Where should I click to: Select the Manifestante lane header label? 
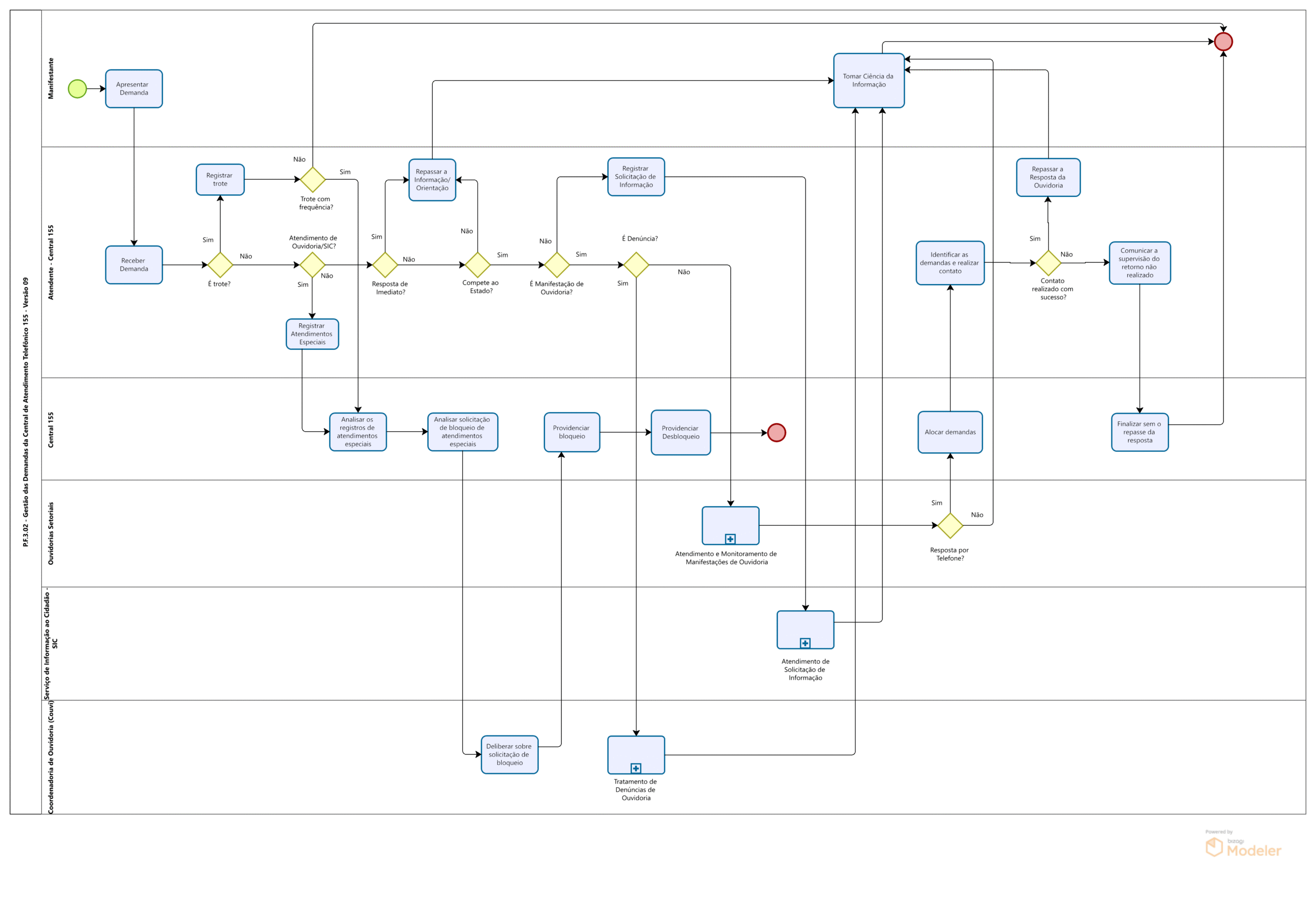50,78
